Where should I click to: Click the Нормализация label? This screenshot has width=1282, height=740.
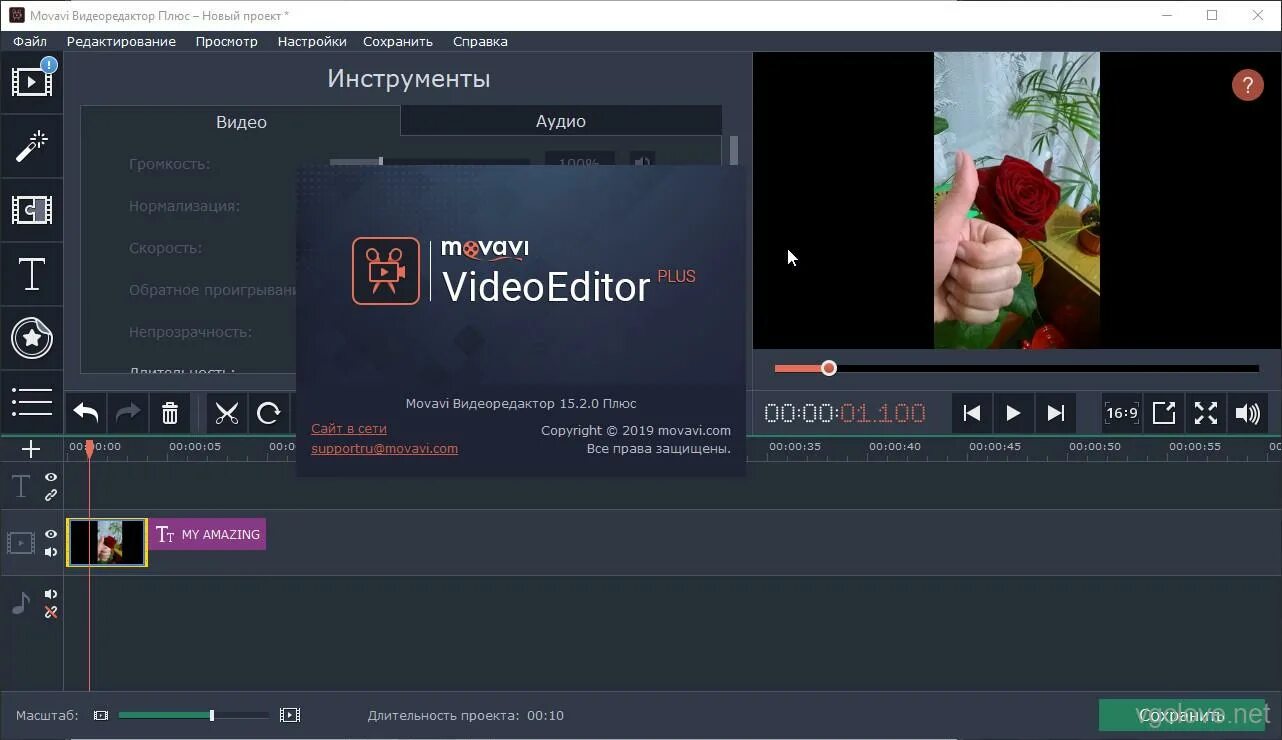click(x=184, y=206)
